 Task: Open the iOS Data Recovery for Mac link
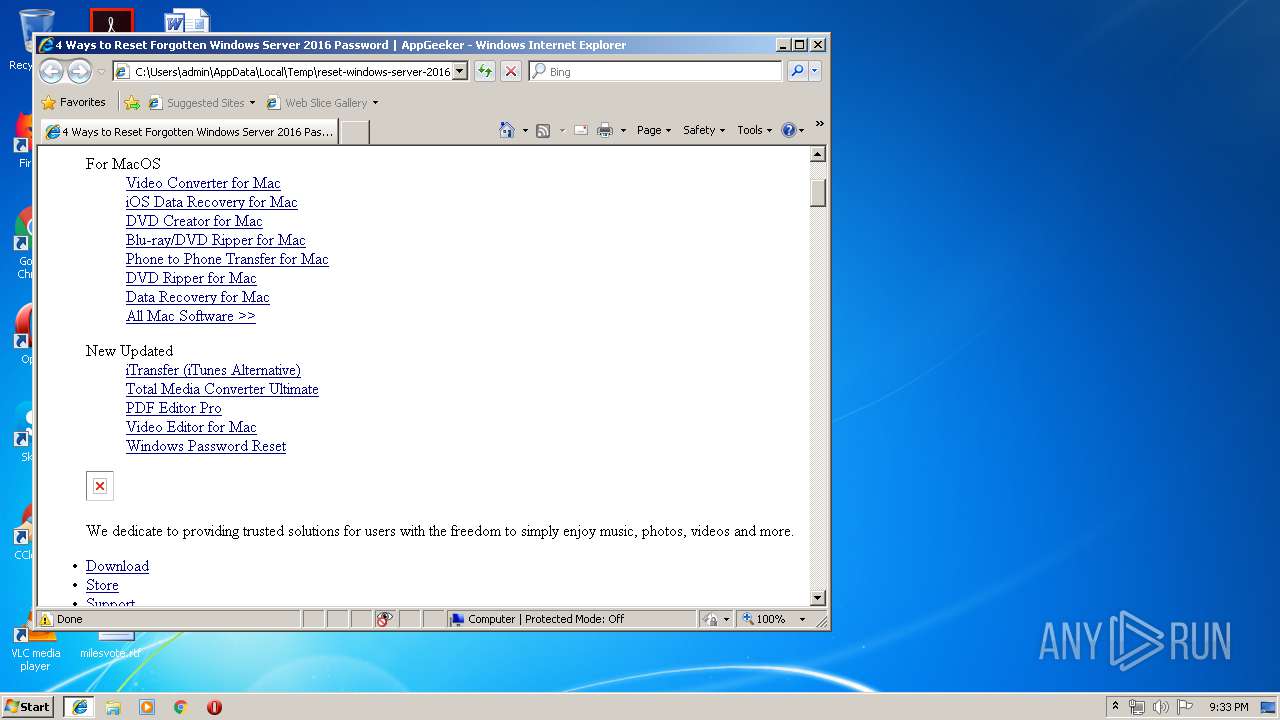[211, 202]
